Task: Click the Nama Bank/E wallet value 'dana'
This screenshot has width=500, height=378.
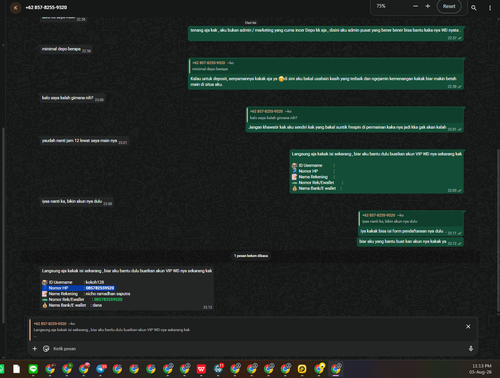Action: (x=97, y=305)
